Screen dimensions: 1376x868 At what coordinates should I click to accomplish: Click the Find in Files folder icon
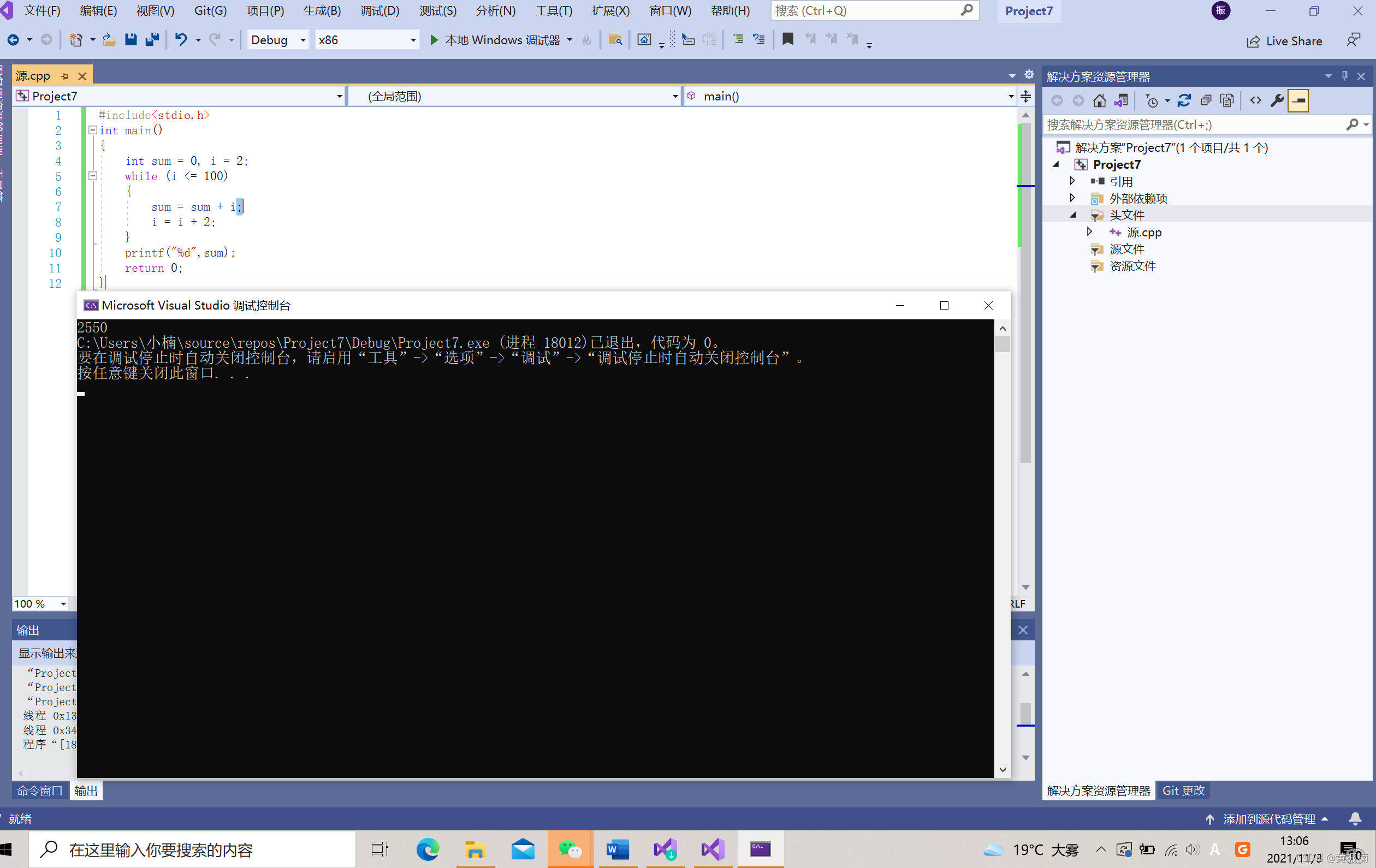point(615,39)
